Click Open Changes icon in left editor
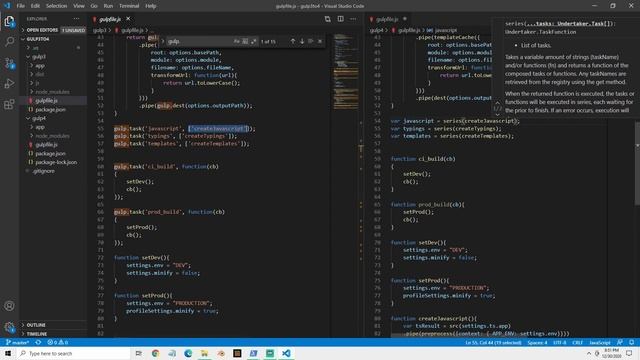 pos(327,19)
